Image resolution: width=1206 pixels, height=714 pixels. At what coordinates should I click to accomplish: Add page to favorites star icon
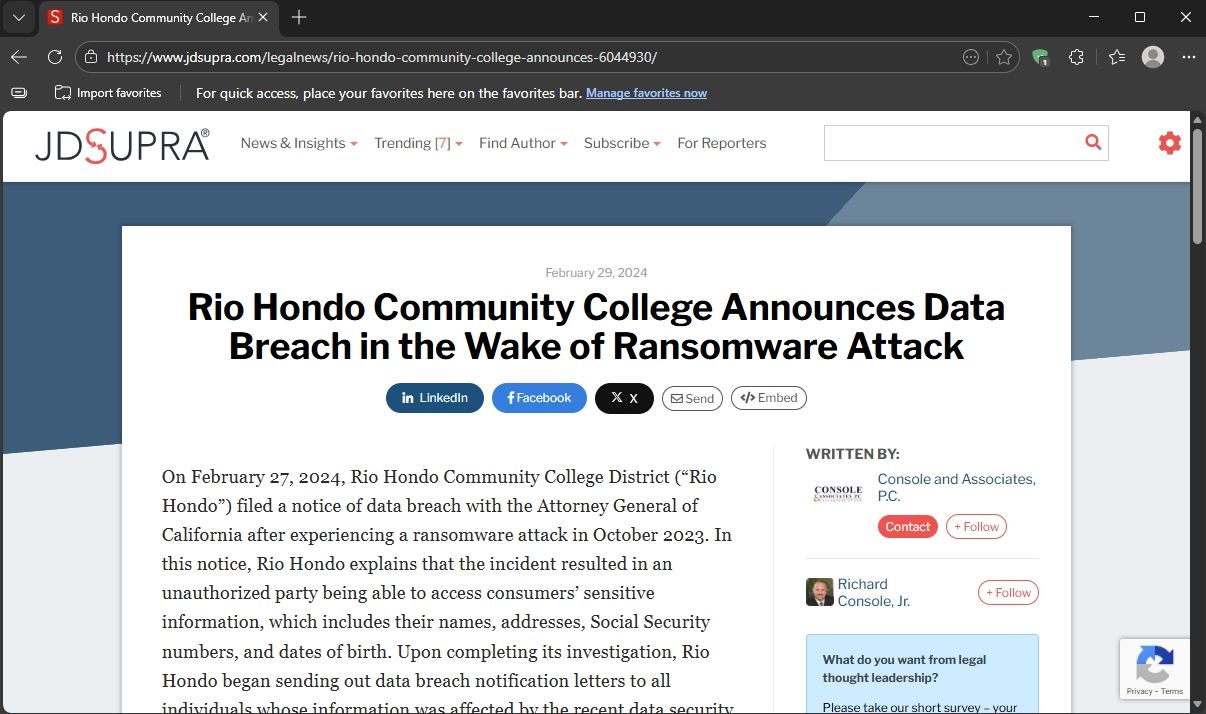[1004, 57]
